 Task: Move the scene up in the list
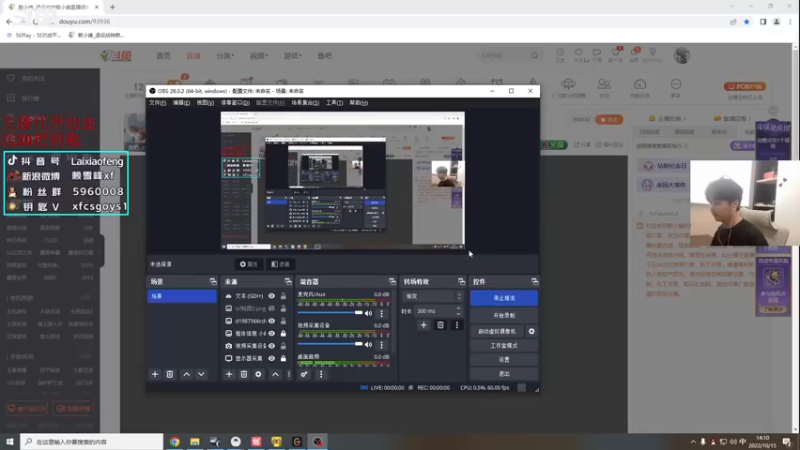pos(187,374)
